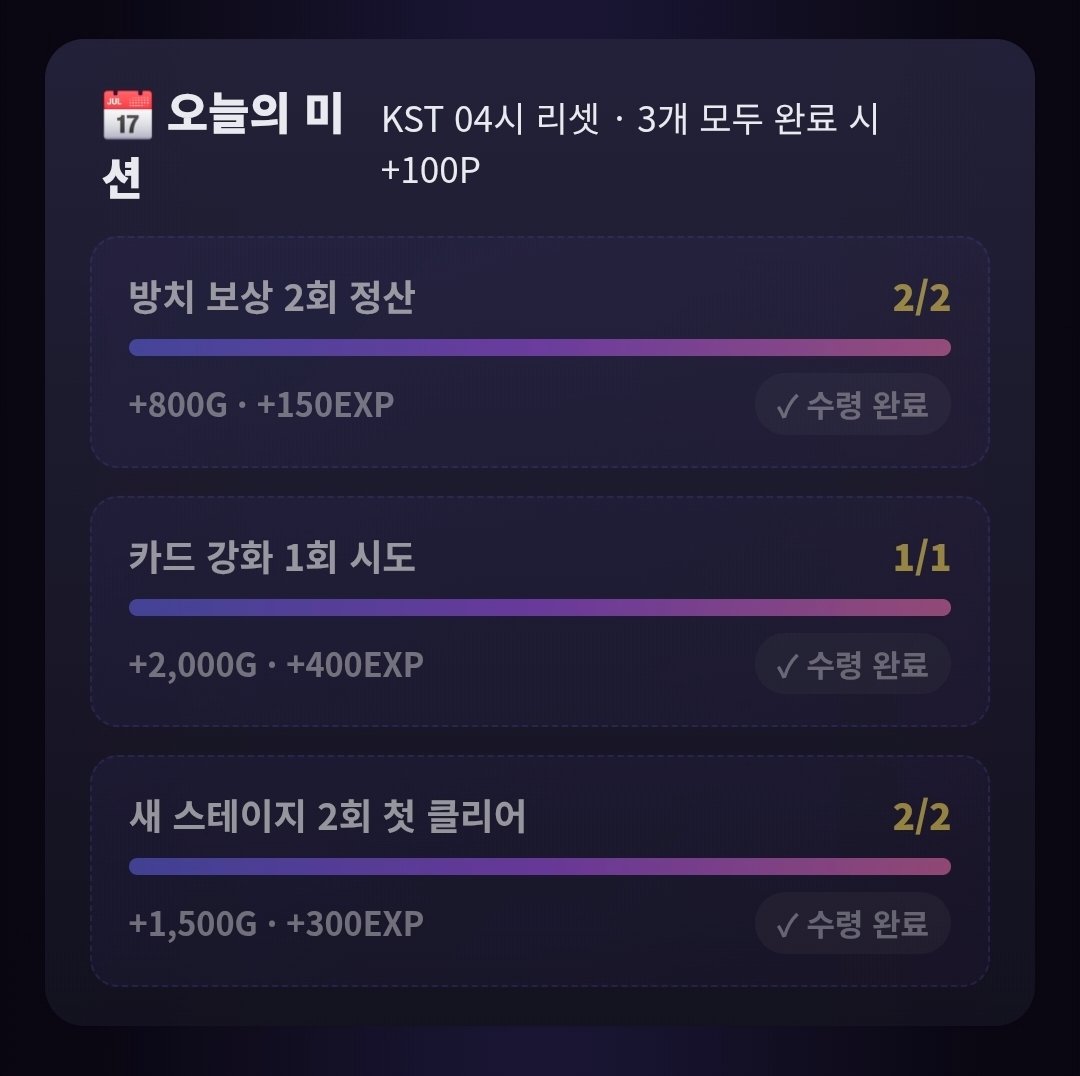The width and height of the screenshot is (1080, 1076).
Task: Click the checkmark icon in the 새 스테이지 수령 완료 button
Action: [787, 924]
